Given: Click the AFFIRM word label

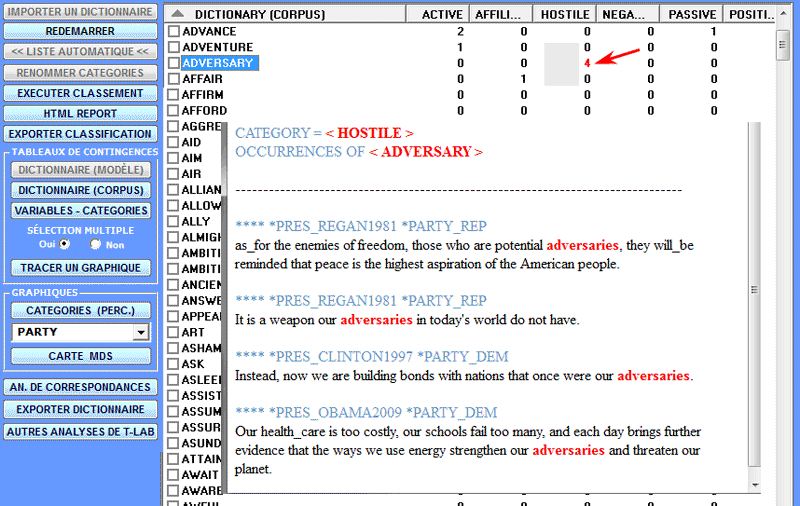Looking at the screenshot, I should click(x=203, y=94).
